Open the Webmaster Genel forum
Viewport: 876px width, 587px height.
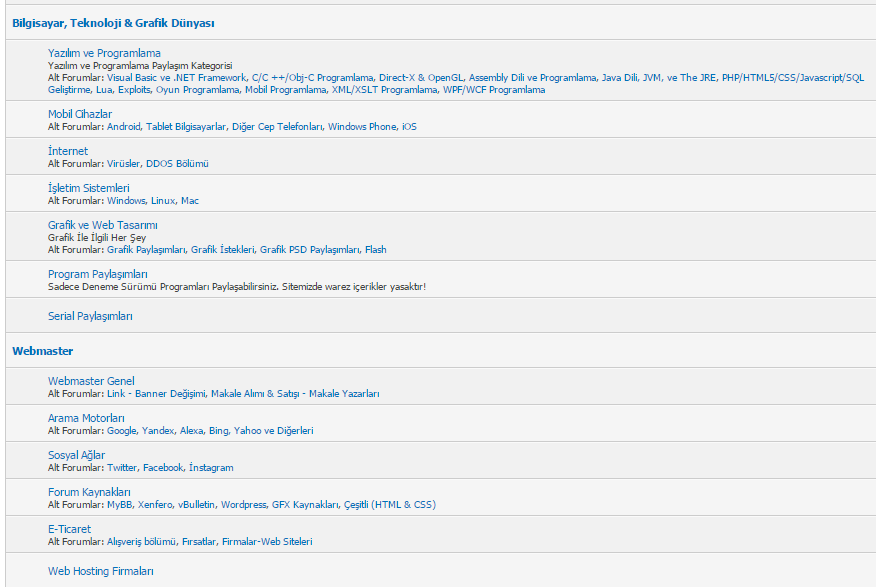click(x=91, y=381)
